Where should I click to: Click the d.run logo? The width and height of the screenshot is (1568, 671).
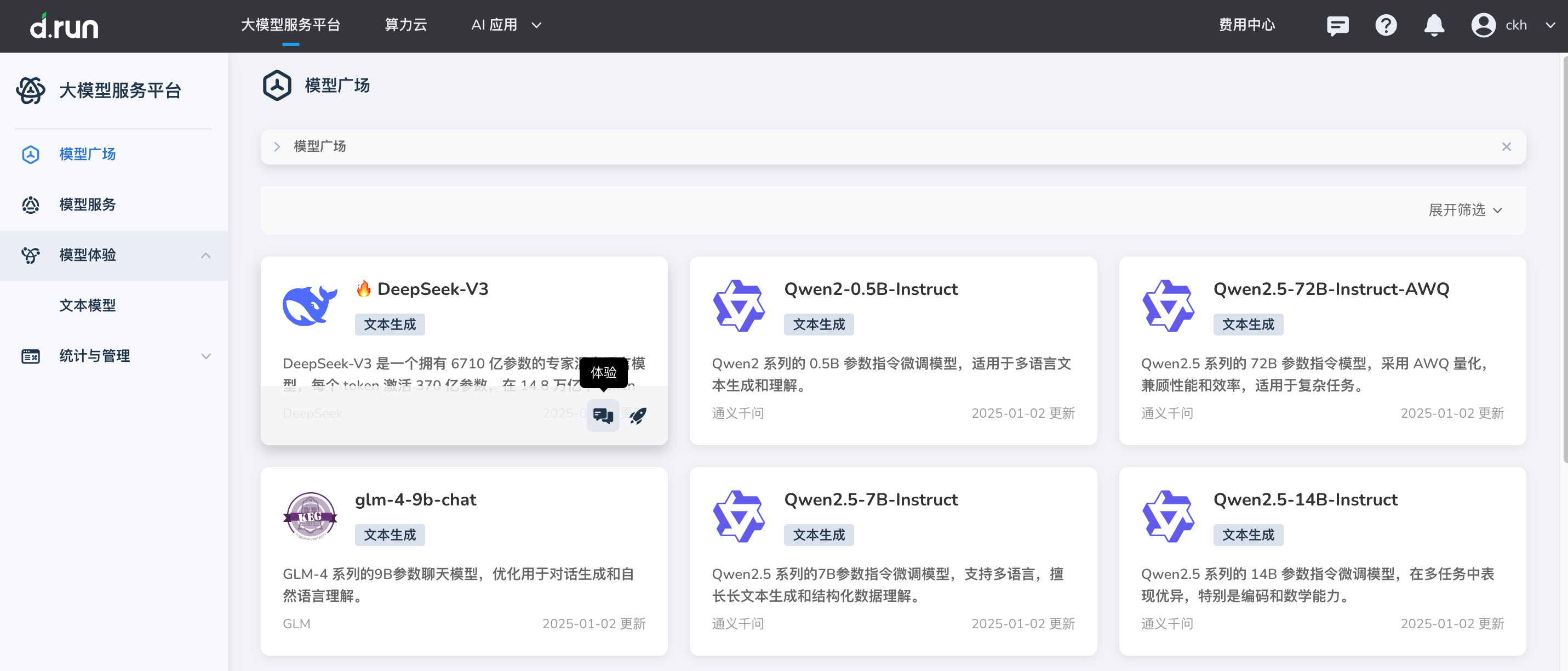[64, 26]
